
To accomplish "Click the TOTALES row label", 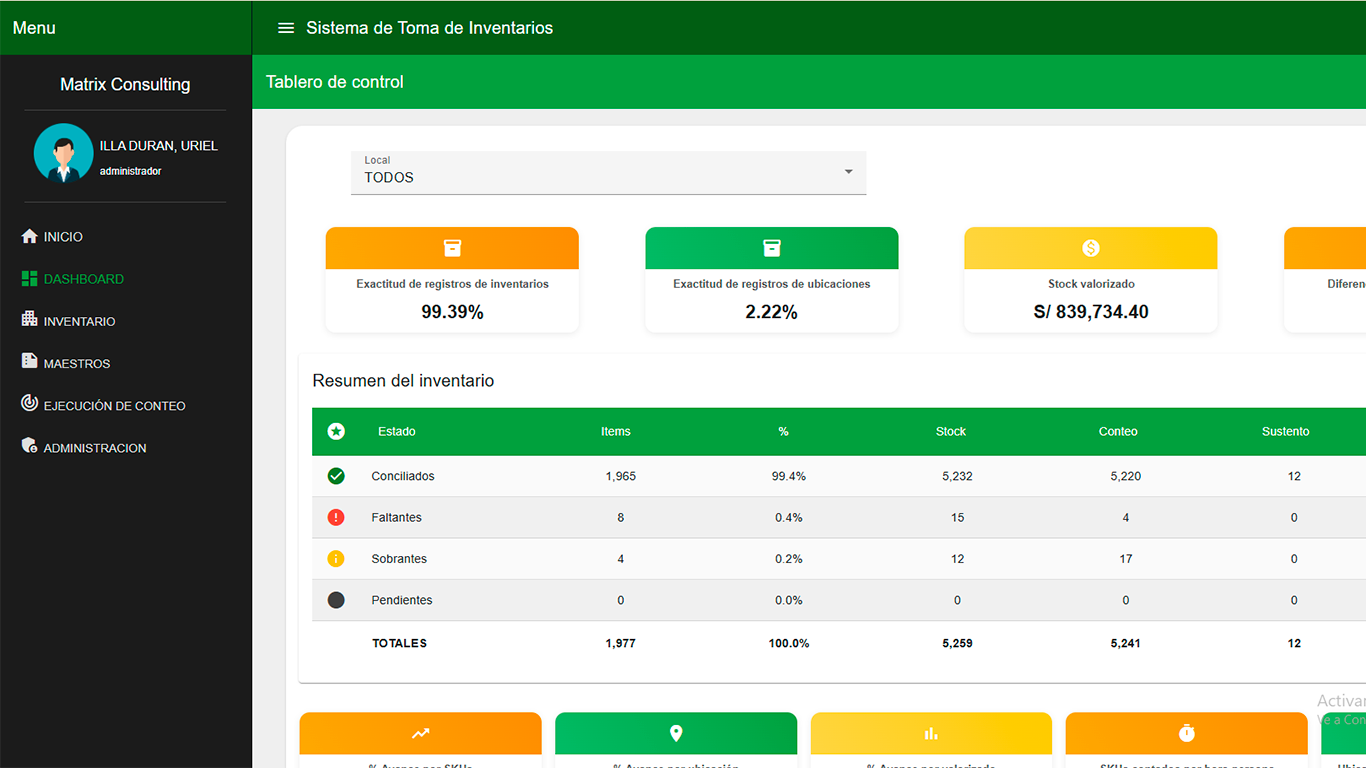I will coord(399,643).
